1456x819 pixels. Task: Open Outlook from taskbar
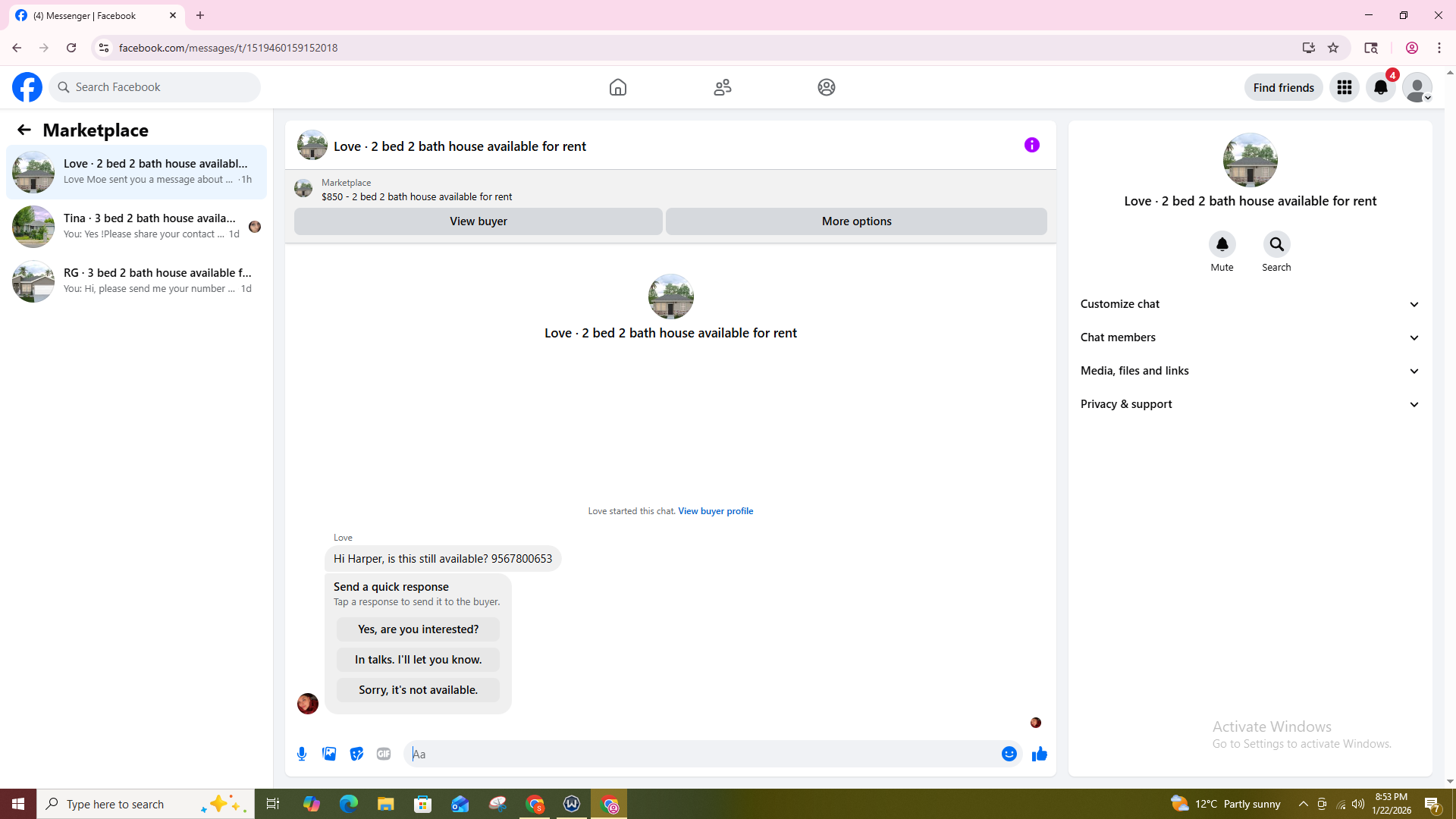[460, 804]
